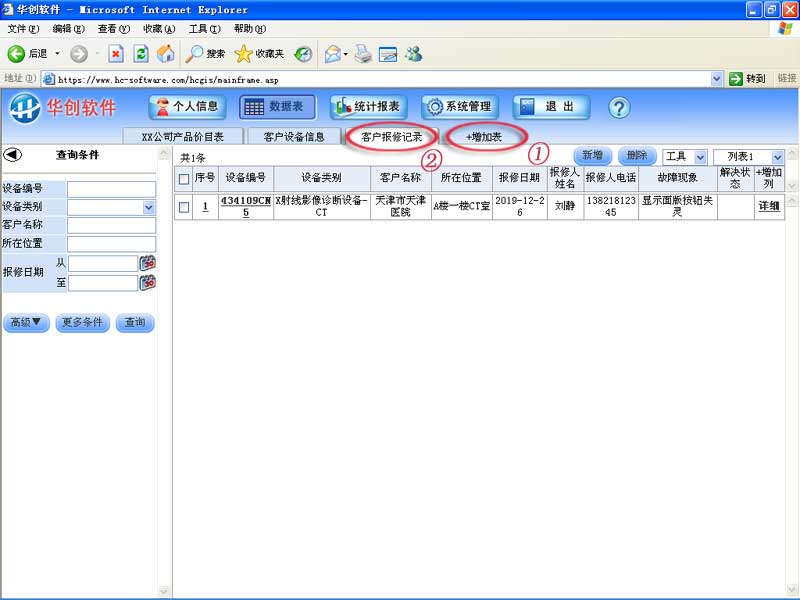Switch to XX公司产品价目表 tab
This screenshot has width=800, height=600.
pos(183,137)
